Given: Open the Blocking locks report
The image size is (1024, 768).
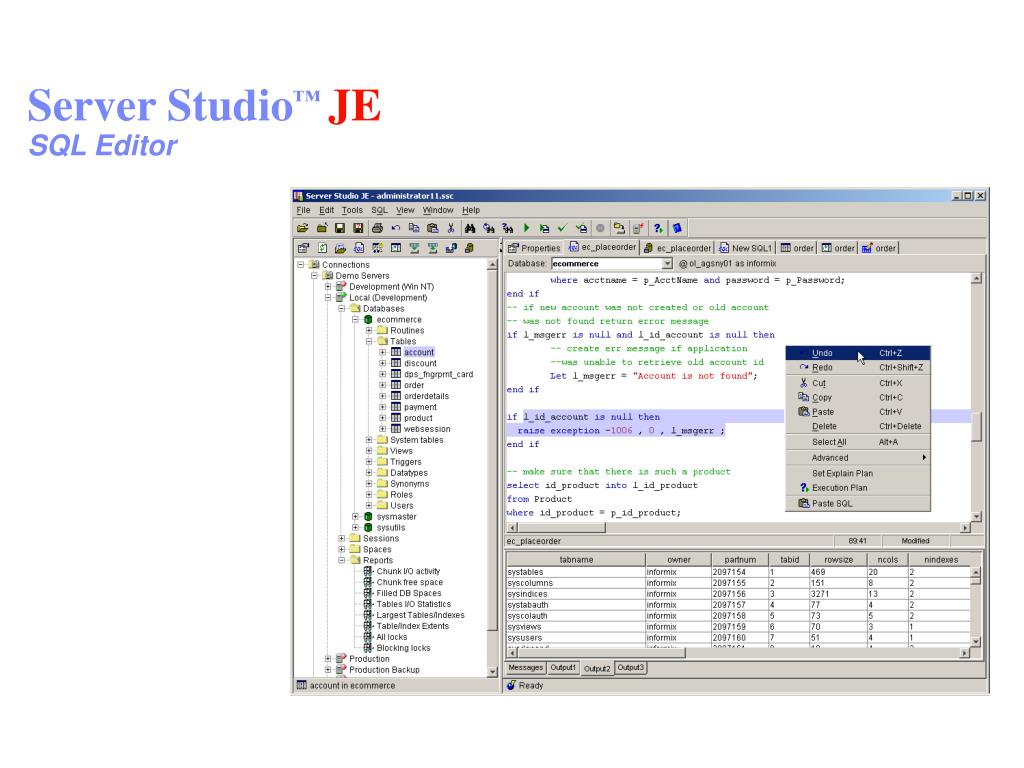Looking at the screenshot, I should point(403,648).
